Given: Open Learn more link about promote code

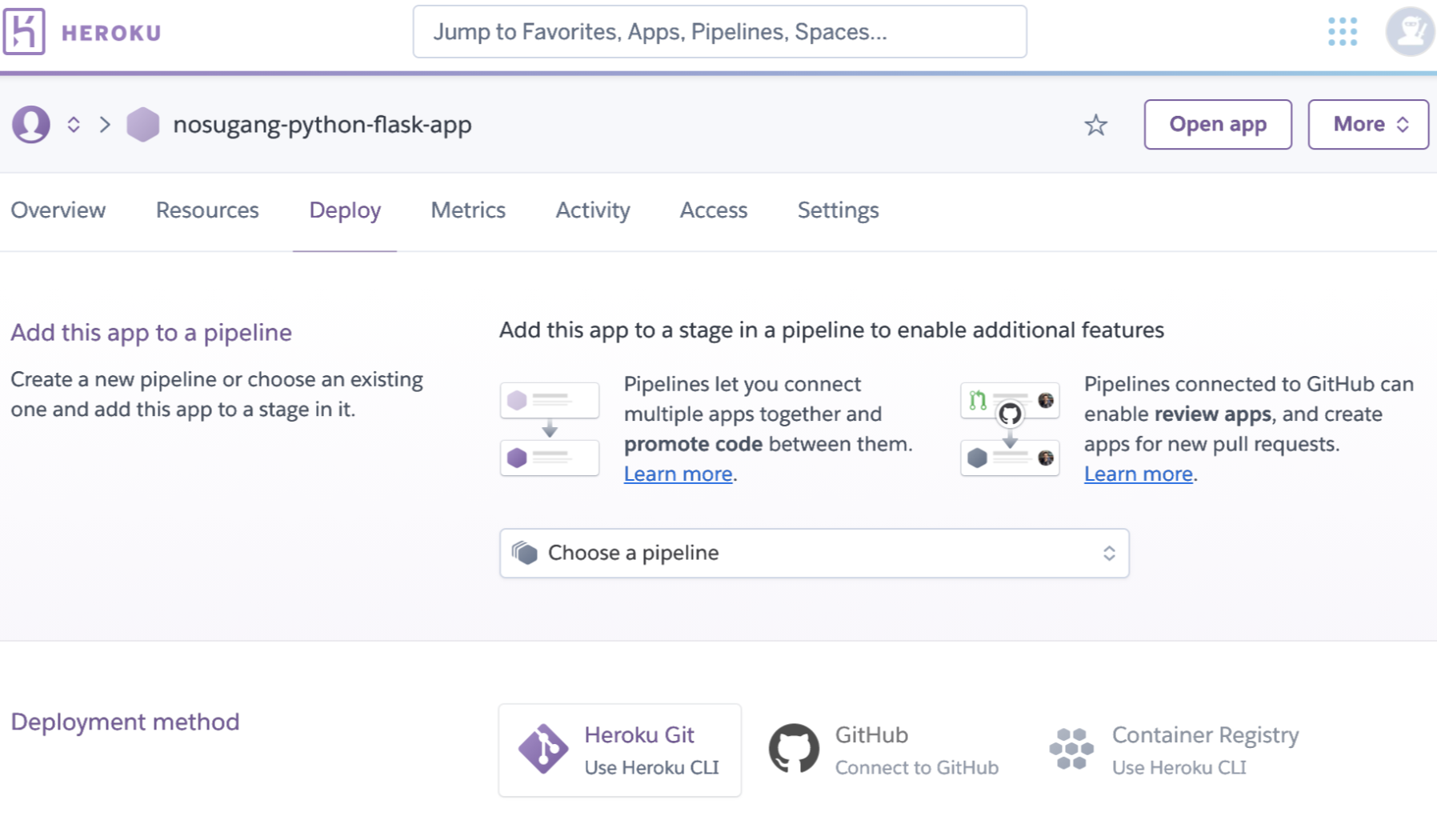Looking at the screenshot, I should point(678,474).
